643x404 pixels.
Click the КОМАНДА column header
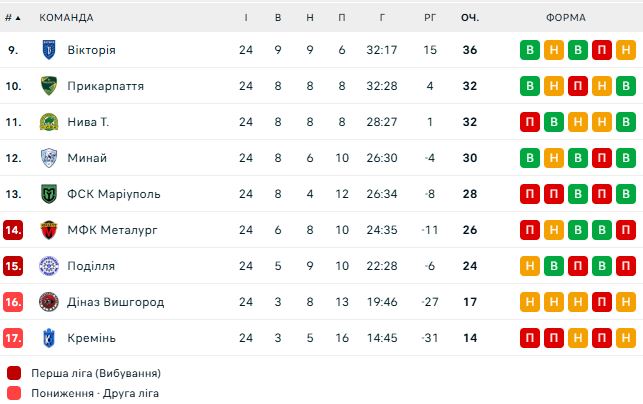[66, 18]
